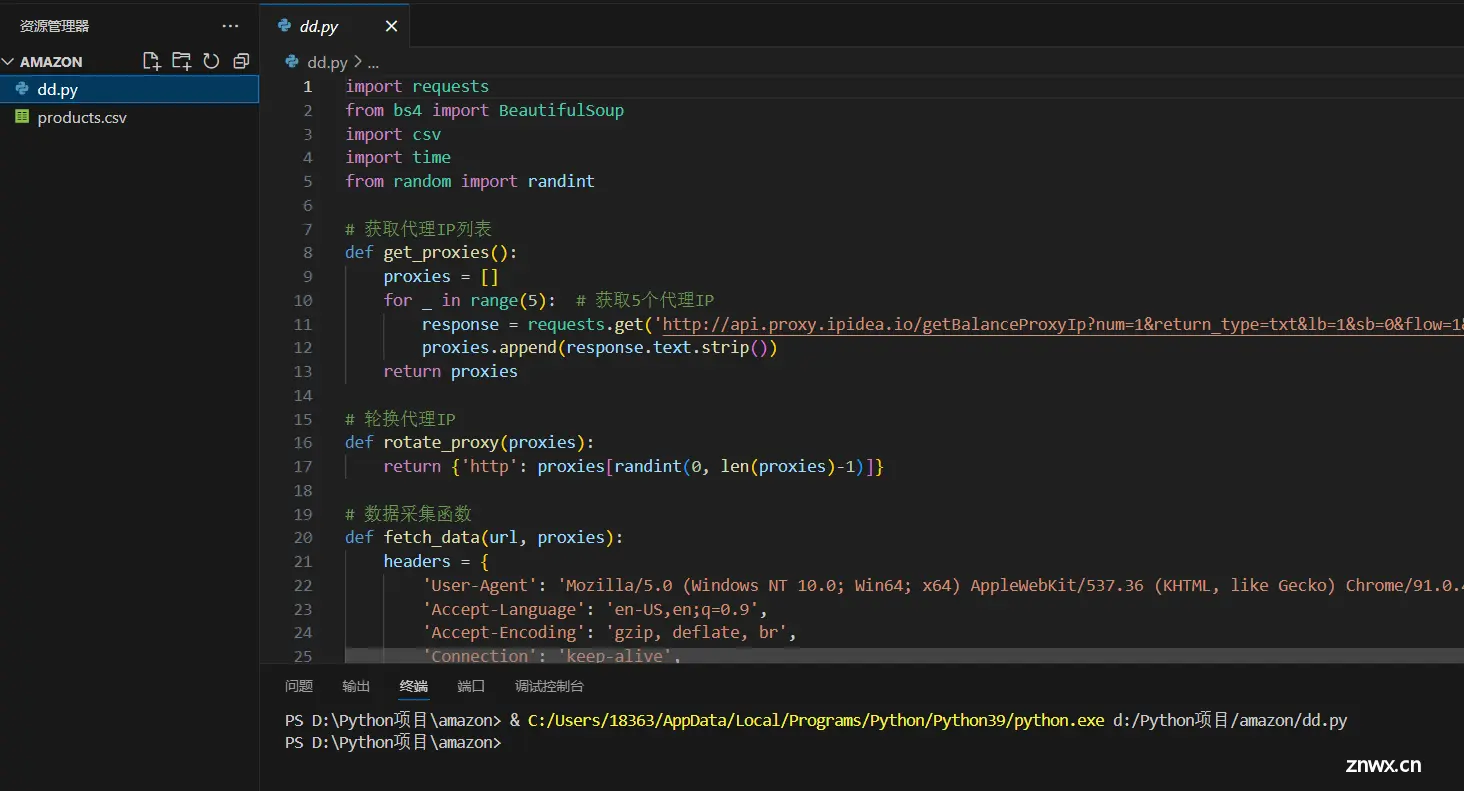This screenshot has height=791, width=1464.
Task: Click 'fetch_data' function definition
Action: coord(432,538)
